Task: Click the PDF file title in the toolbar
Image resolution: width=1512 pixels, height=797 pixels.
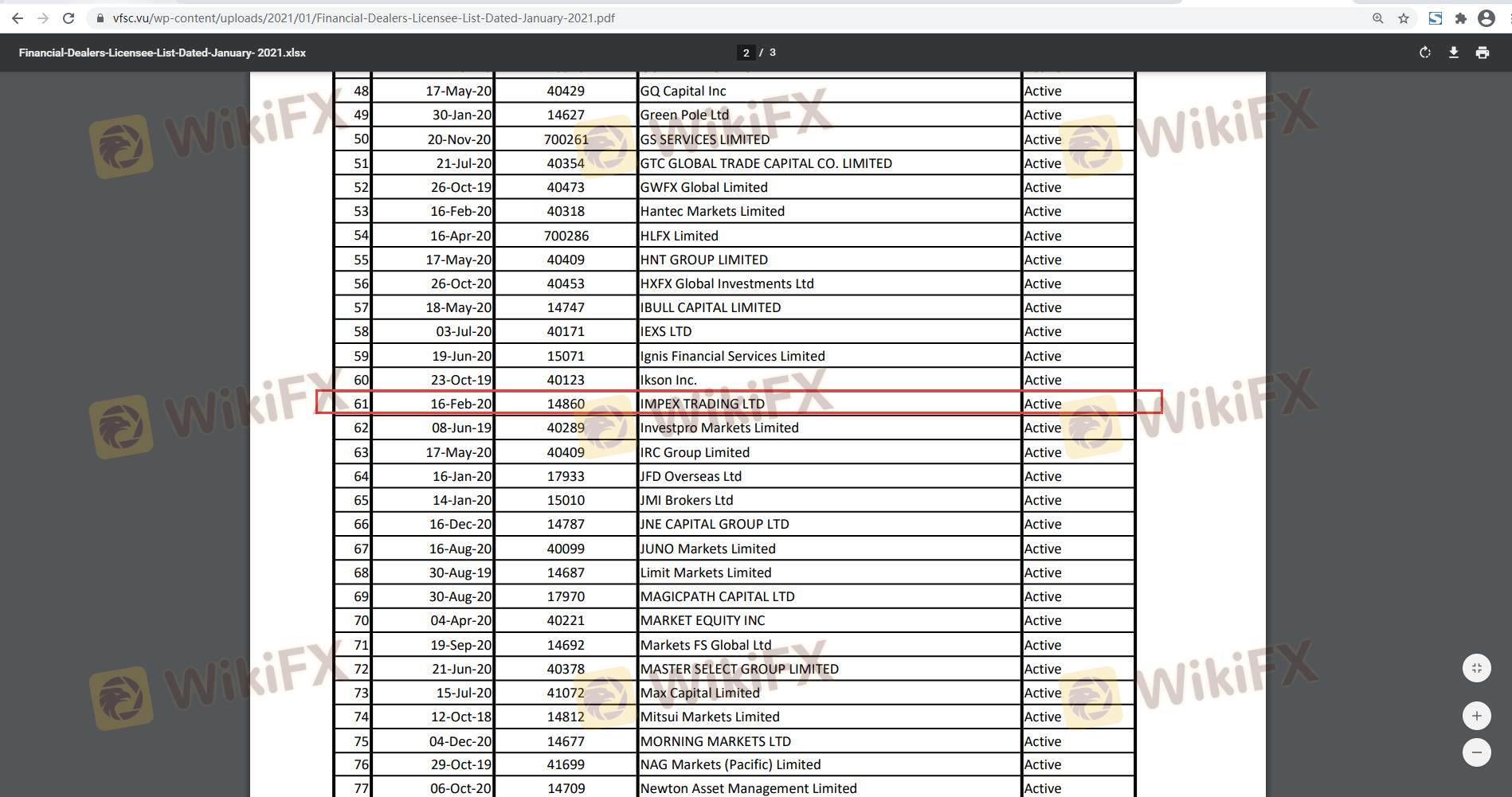Action: [x=163, y=53]
